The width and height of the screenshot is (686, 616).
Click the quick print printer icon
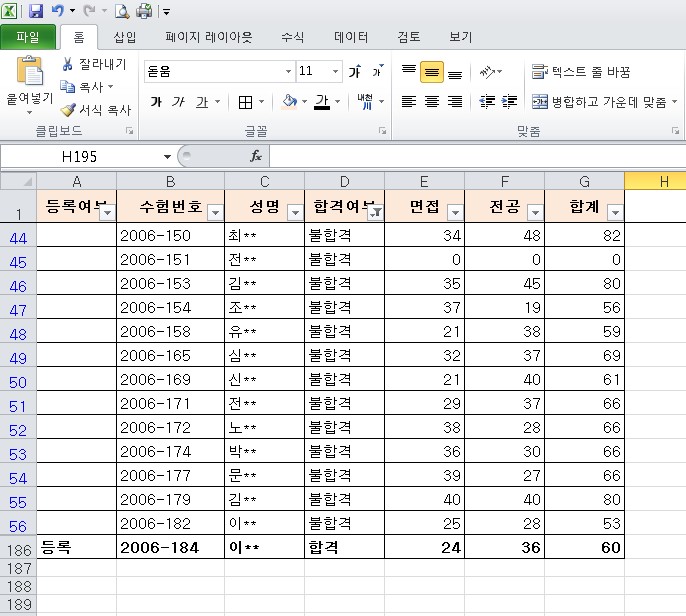[x=144, y=11]
